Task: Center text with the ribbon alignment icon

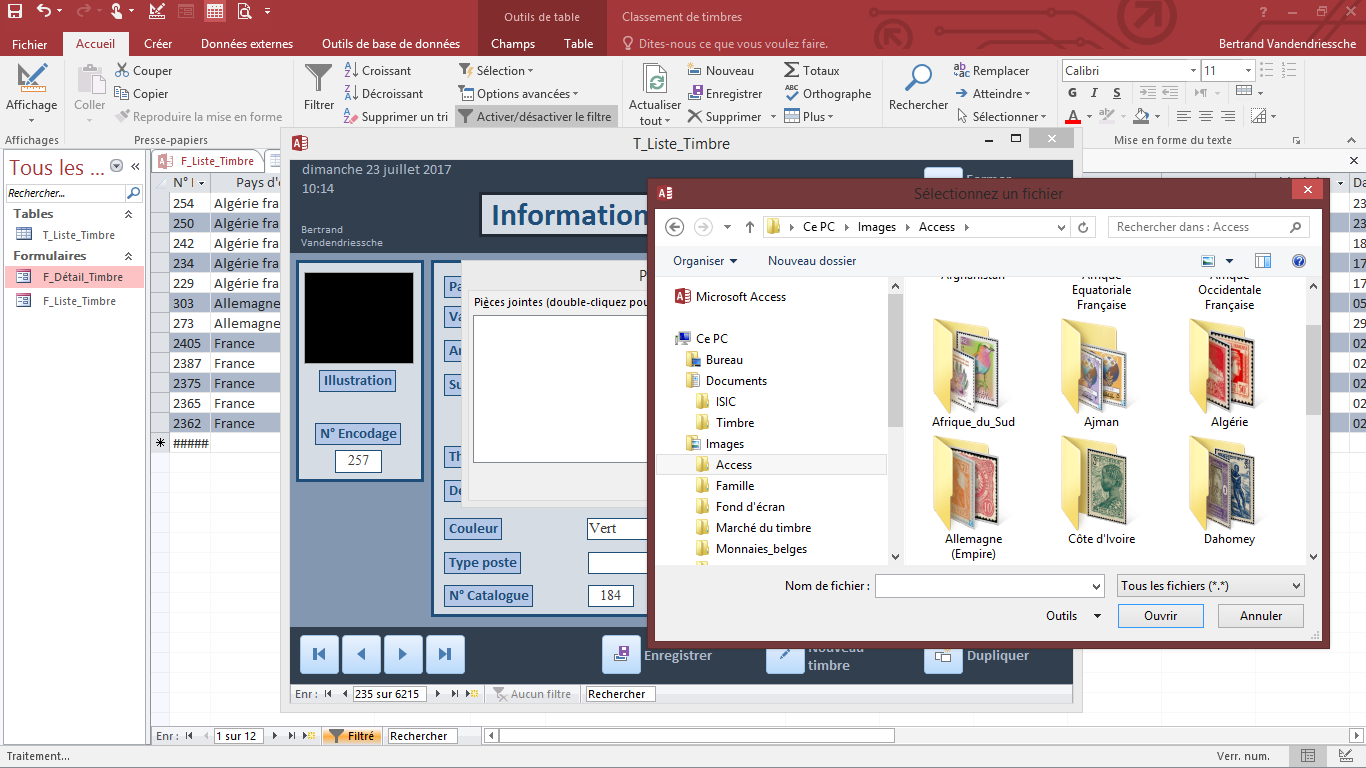Action: 1206,117
